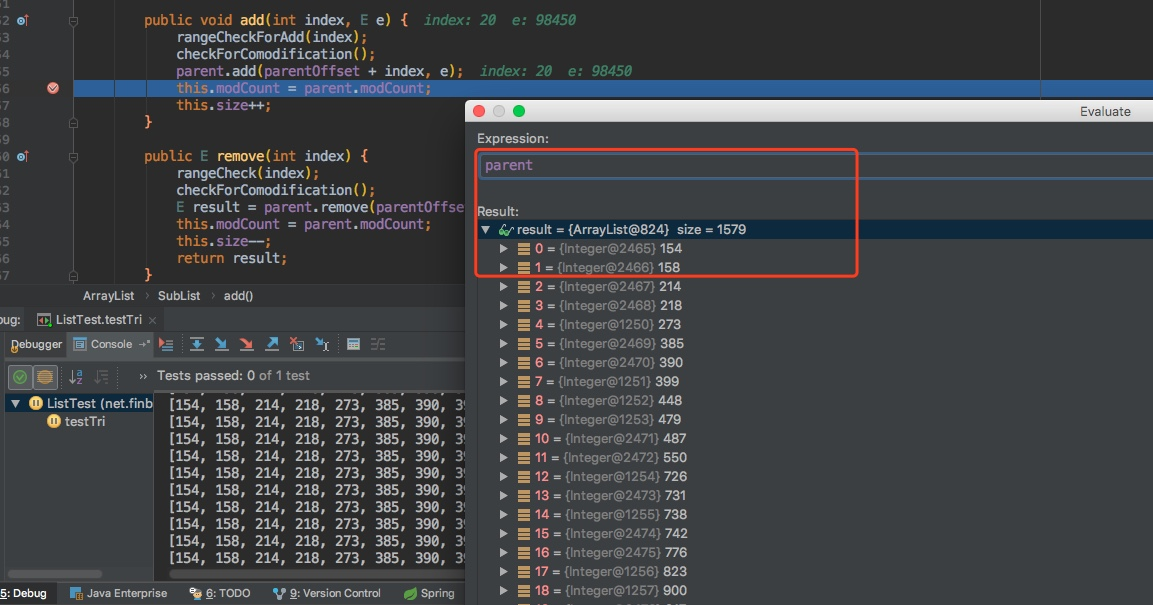Click the Show Execution Point icon
Image resolution: width=1153 pixels, height=605 pixels.
tap(166, 343)
